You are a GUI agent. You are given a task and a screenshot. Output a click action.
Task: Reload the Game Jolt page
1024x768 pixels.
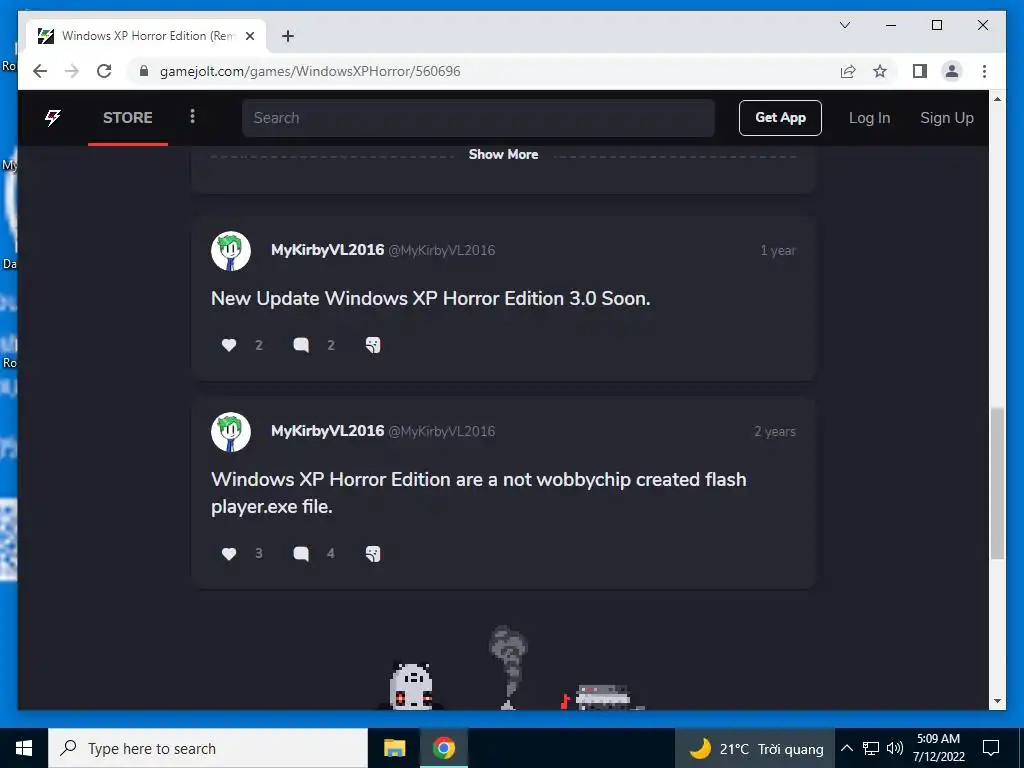[104, 71]
